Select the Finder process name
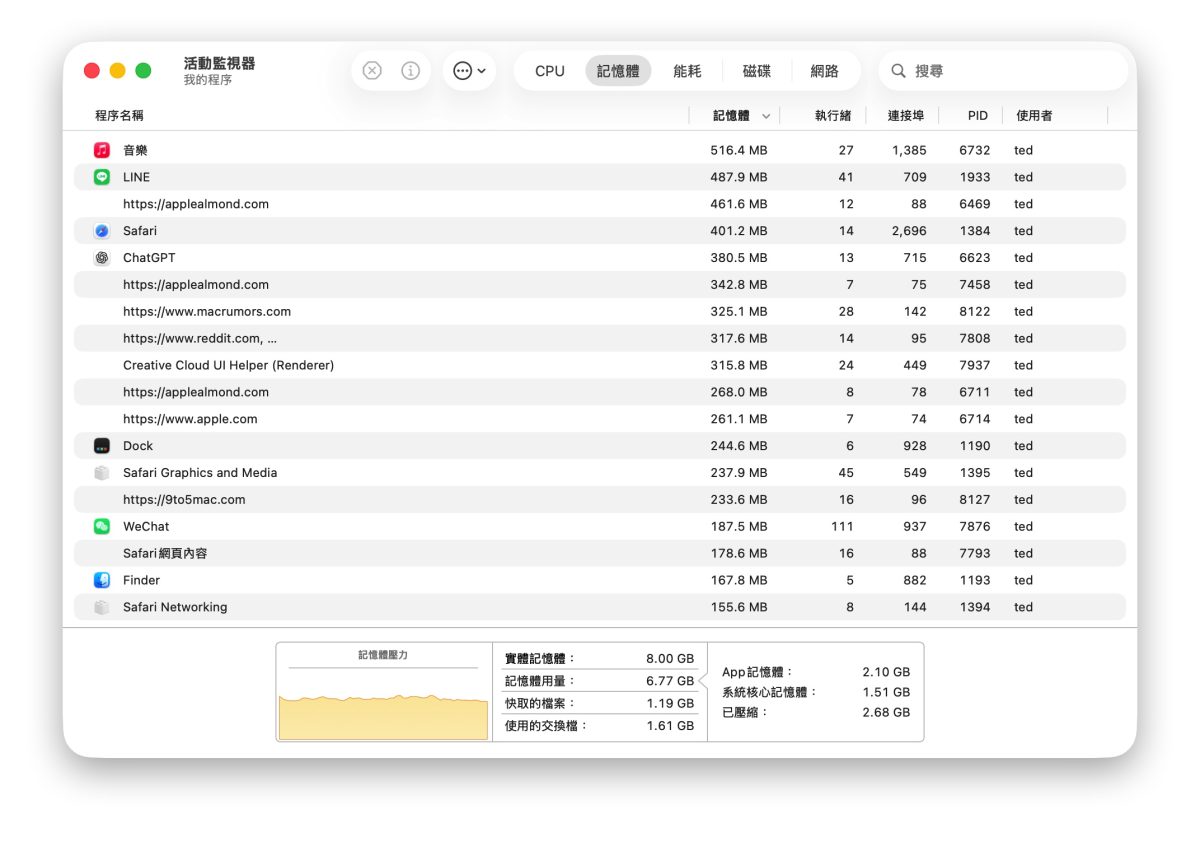Viewport: 1200px width, 842px height. click(141, 580)
